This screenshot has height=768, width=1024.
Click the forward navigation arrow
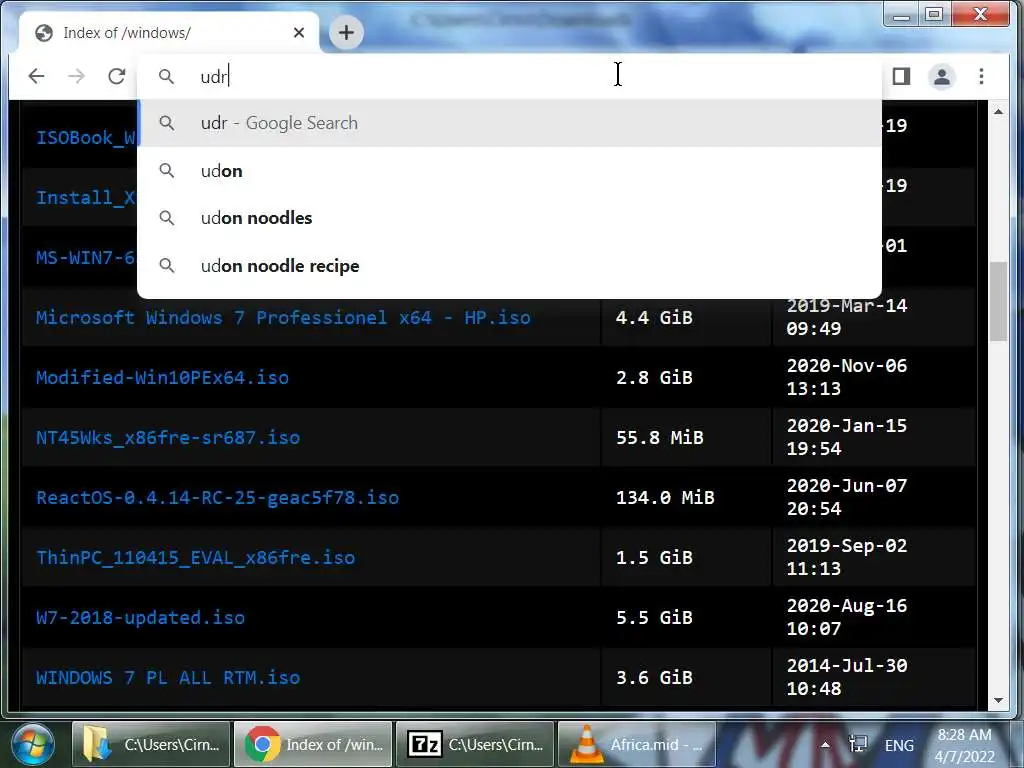point(76,76)
